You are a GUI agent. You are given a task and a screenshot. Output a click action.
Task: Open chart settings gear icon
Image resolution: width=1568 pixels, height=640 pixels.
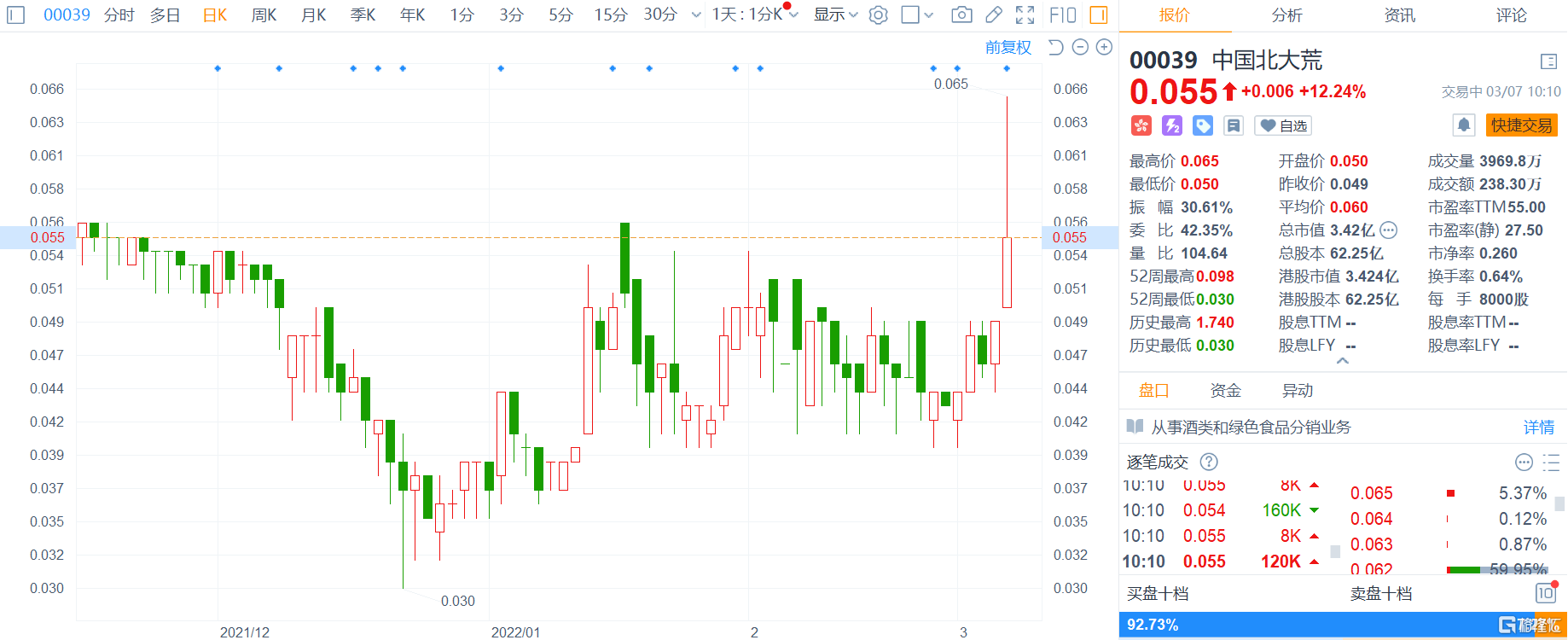point(878,15)
